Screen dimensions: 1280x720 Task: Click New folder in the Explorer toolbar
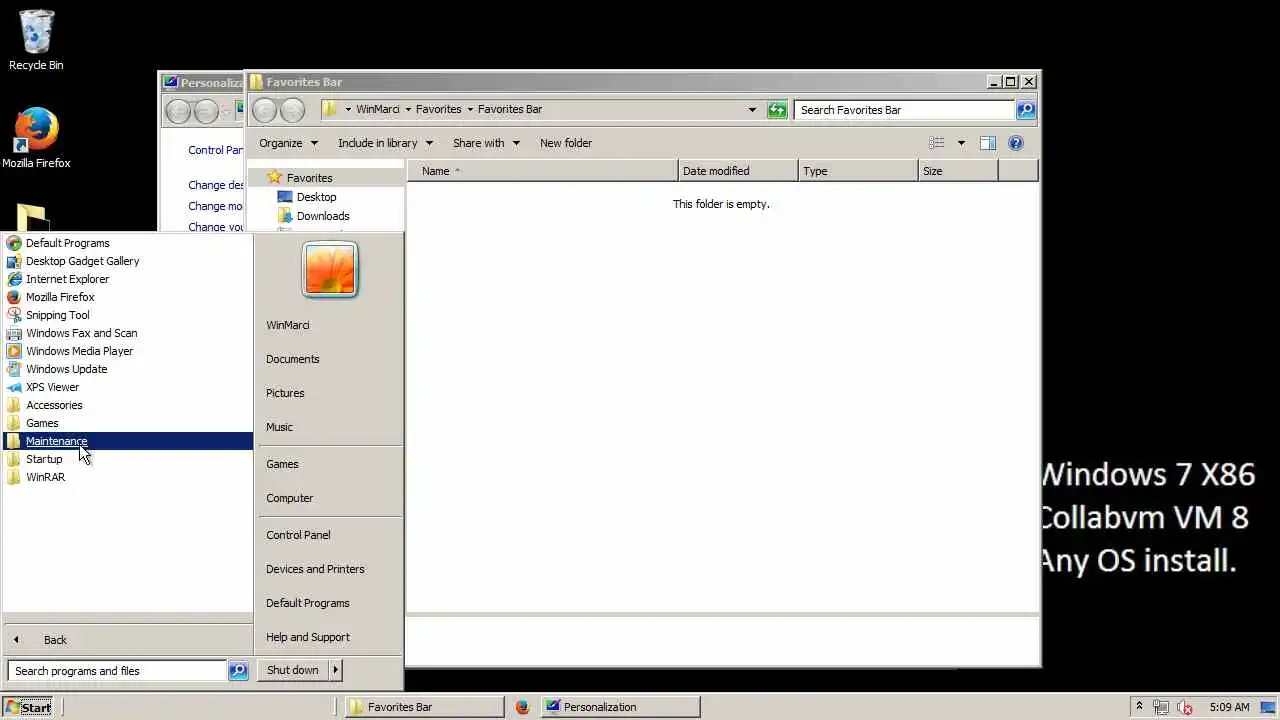(x=566, y=143)
